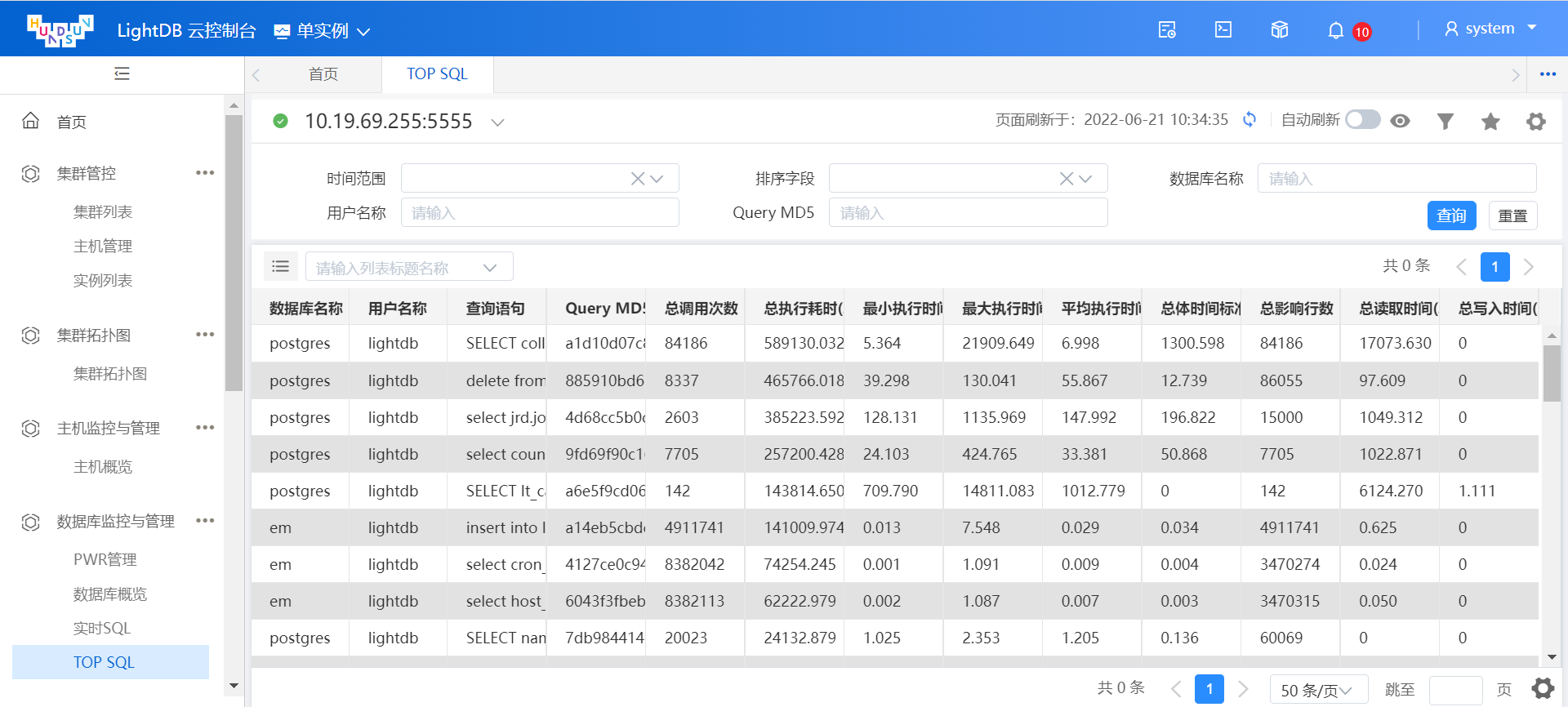Click the 重置 button
This screenshot has height=707, width=1568.
tap(1513, 216)
